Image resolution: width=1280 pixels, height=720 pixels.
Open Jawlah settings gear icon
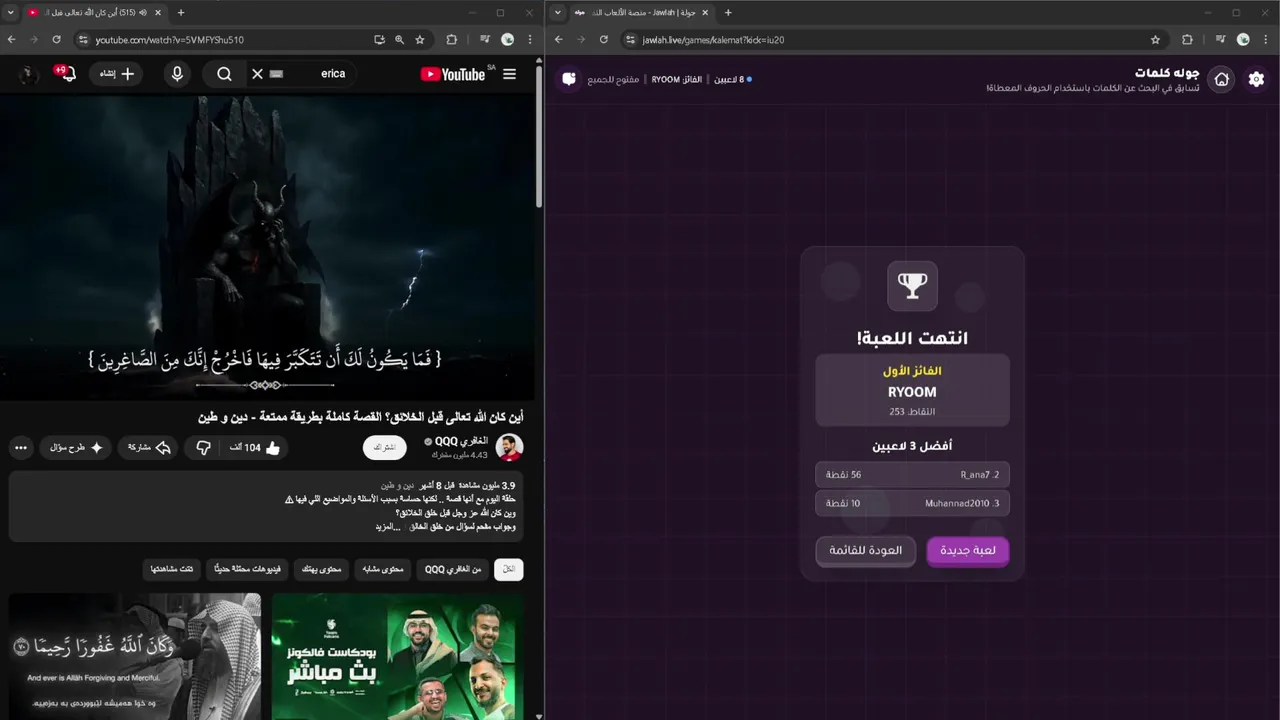coord(1256,79)
